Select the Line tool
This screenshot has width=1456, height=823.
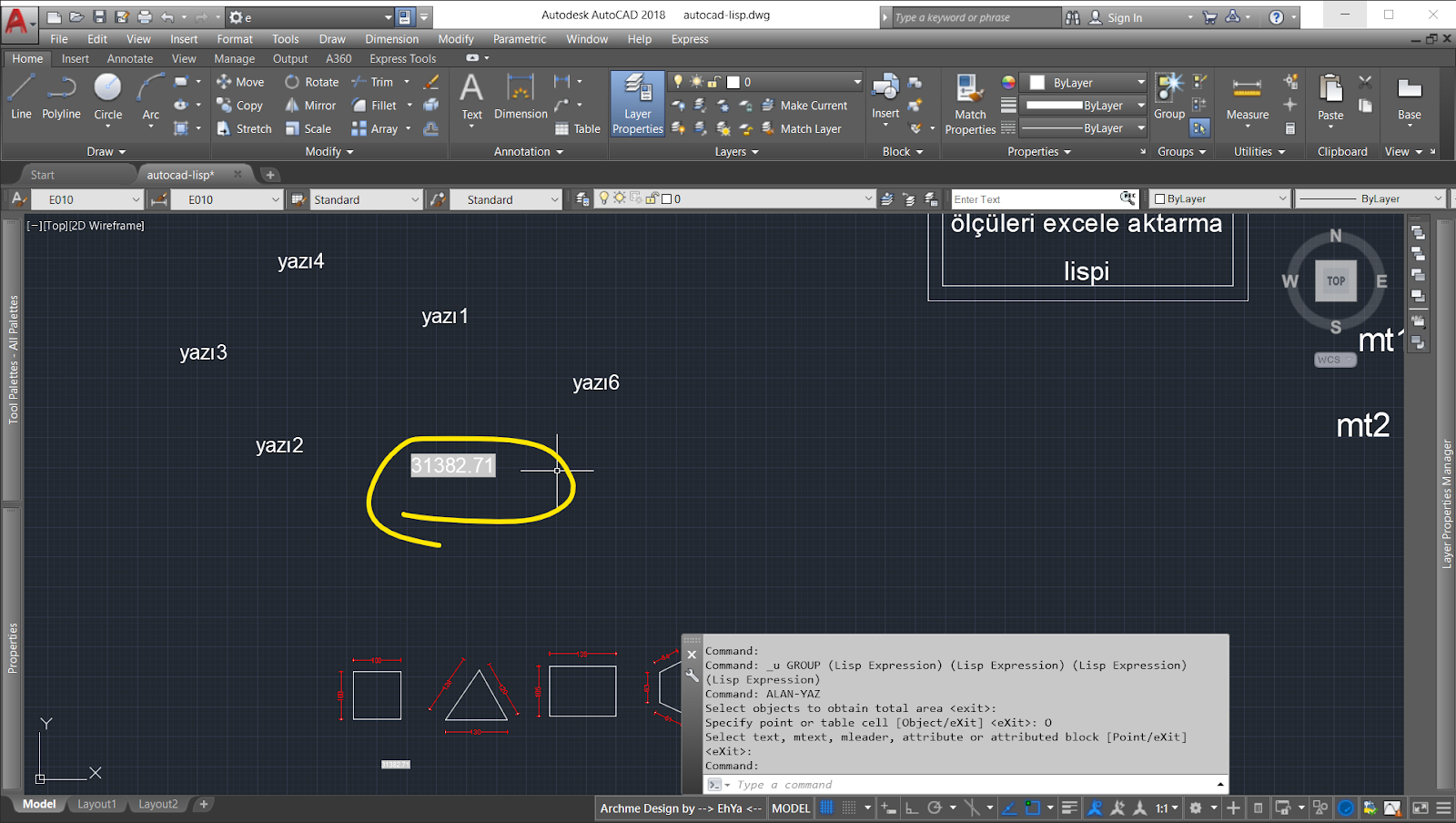[21, 97]
